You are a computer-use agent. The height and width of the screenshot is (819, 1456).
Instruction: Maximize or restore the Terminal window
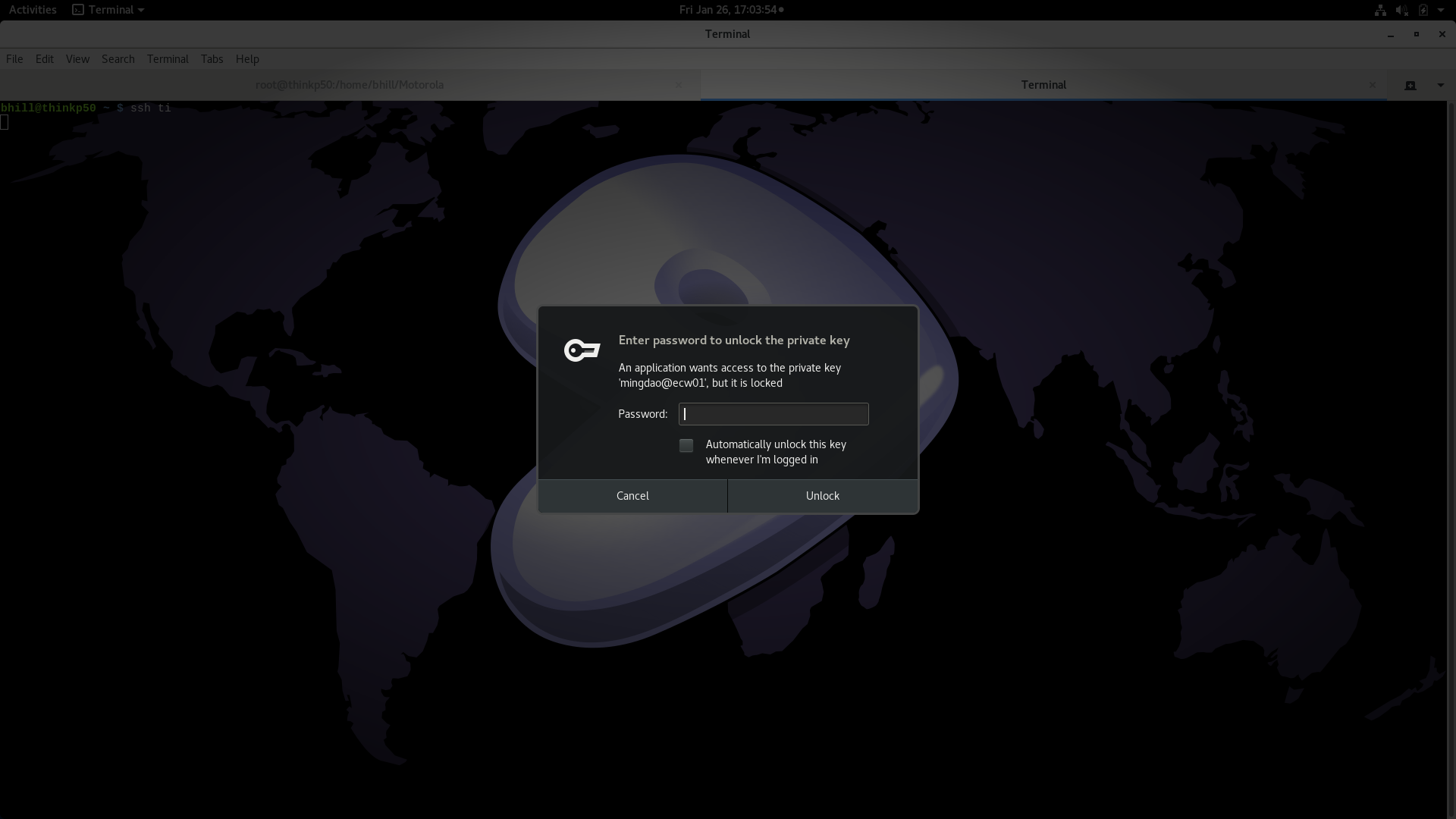tap(1416, 34)
